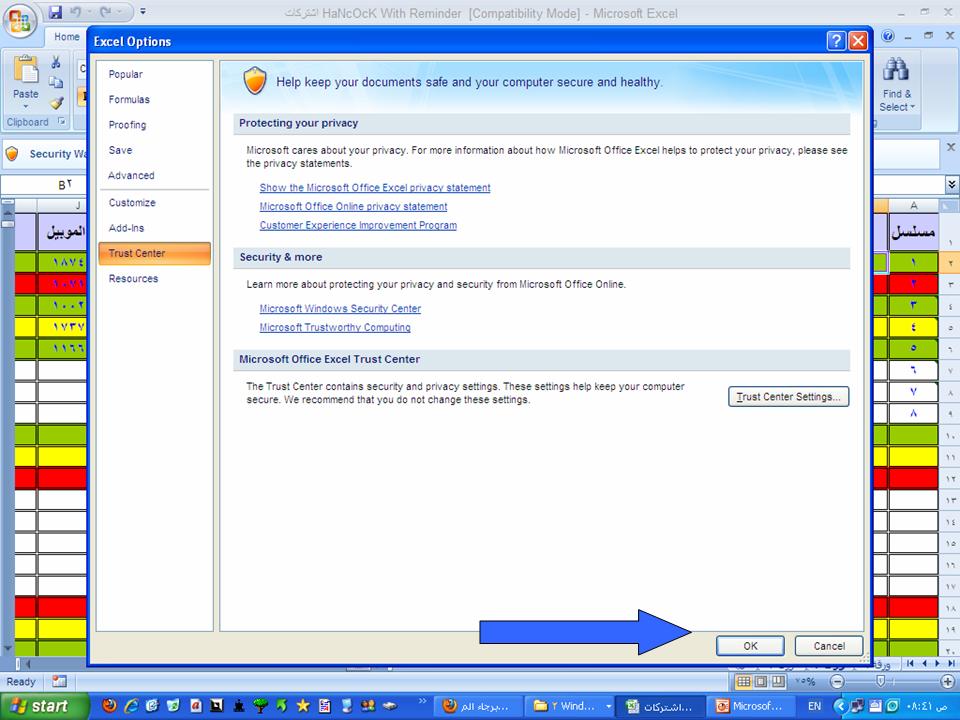Screen dimensions: 960x720
Task: Expand the Clipboard dialog launcher
Action: (x=61, y=121)
